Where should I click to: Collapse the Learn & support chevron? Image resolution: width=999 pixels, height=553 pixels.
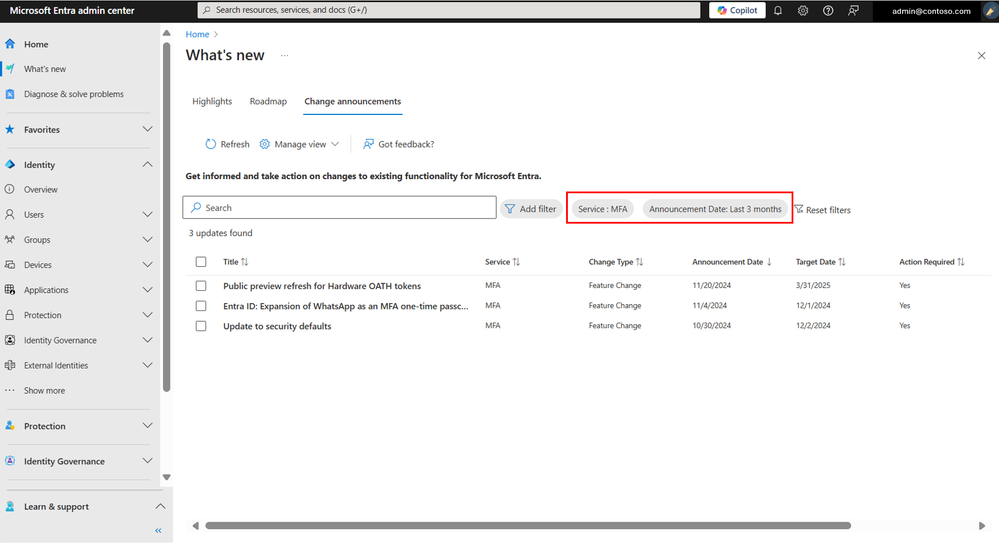[160, 506]
